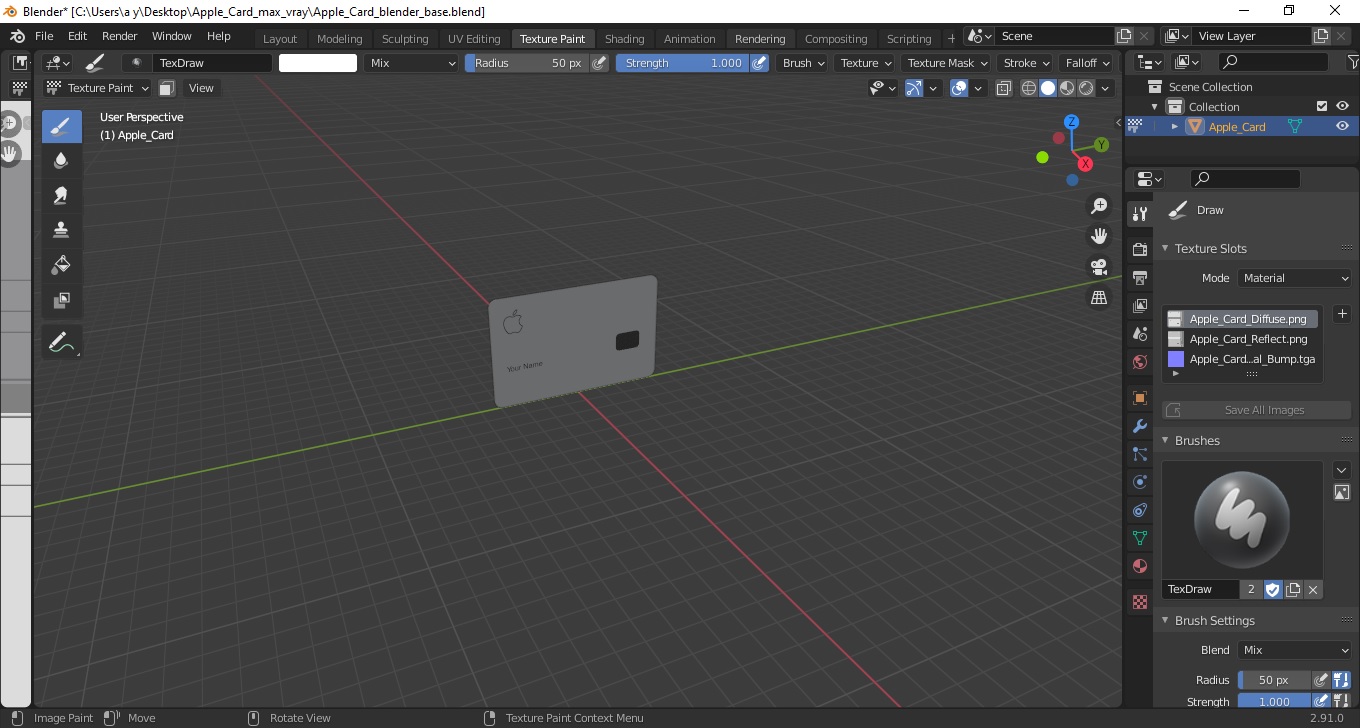Open the Object Data mesh tab
1360x728 pixels.
coord(1139,538)
